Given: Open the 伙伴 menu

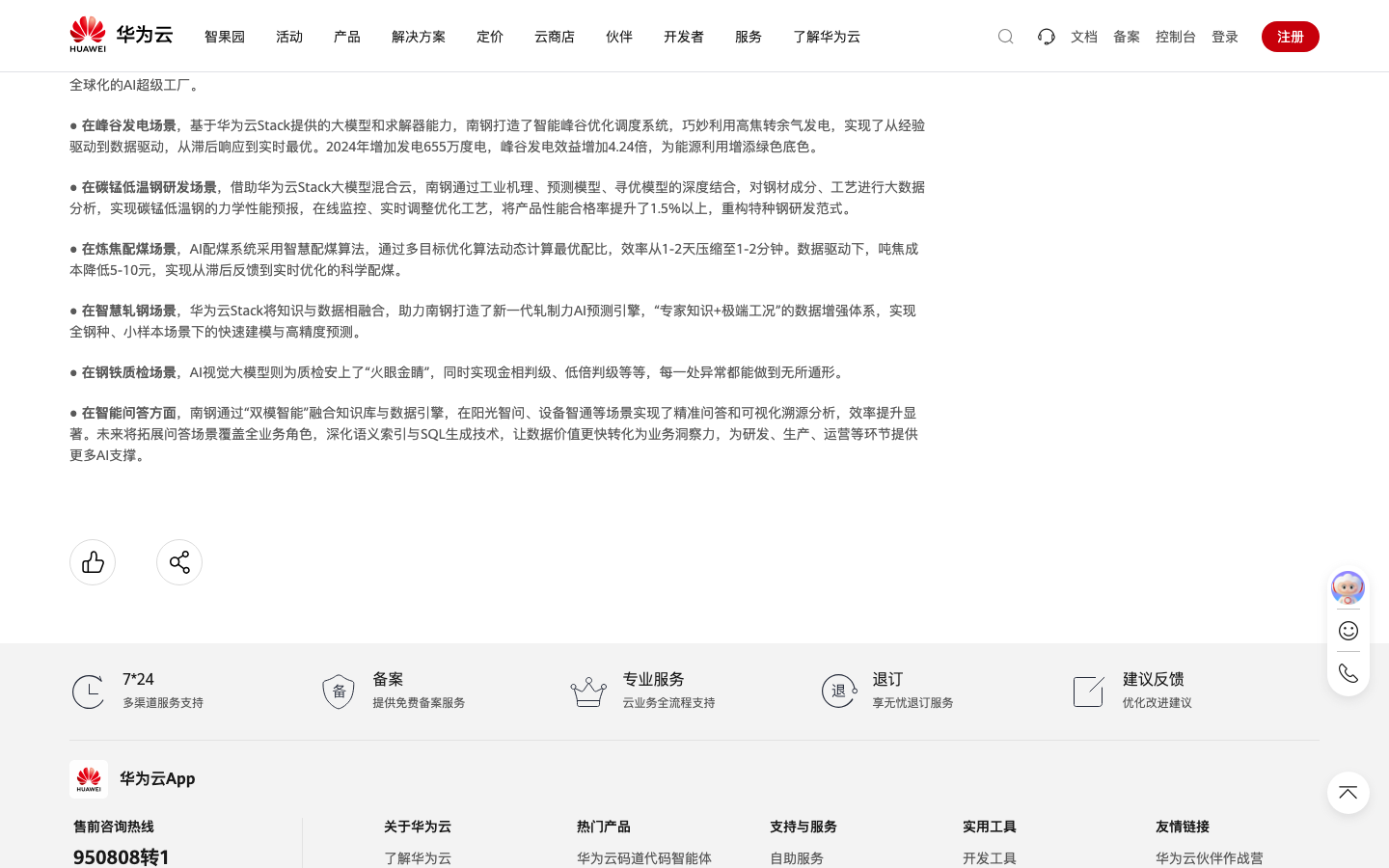Looking at the screenshot, I should pos(619,37).
